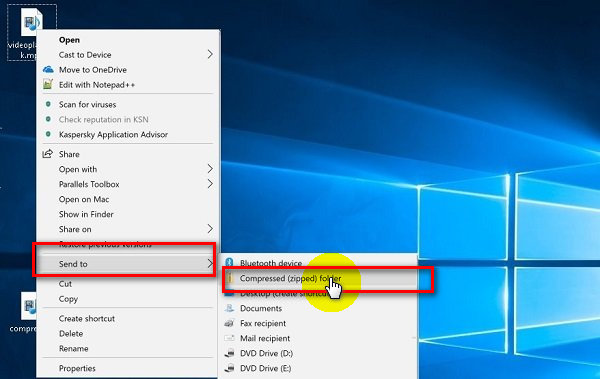Click the Documents folder icon in submenu
Viewport: 600px width, 379px height.
(x=229, y=308)
